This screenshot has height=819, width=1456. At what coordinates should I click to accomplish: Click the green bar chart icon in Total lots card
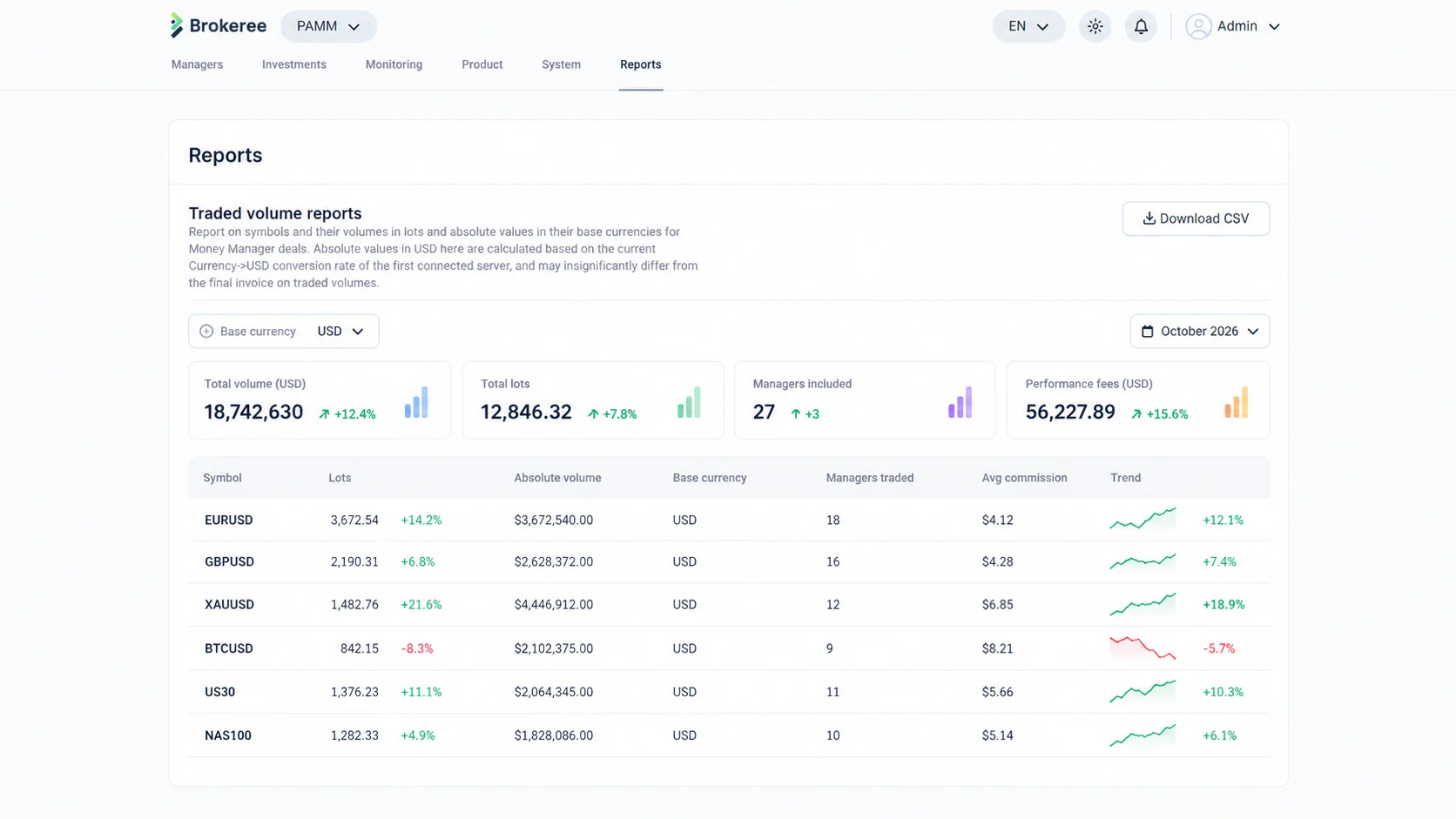pyautogui.click(x=689, y=402)
